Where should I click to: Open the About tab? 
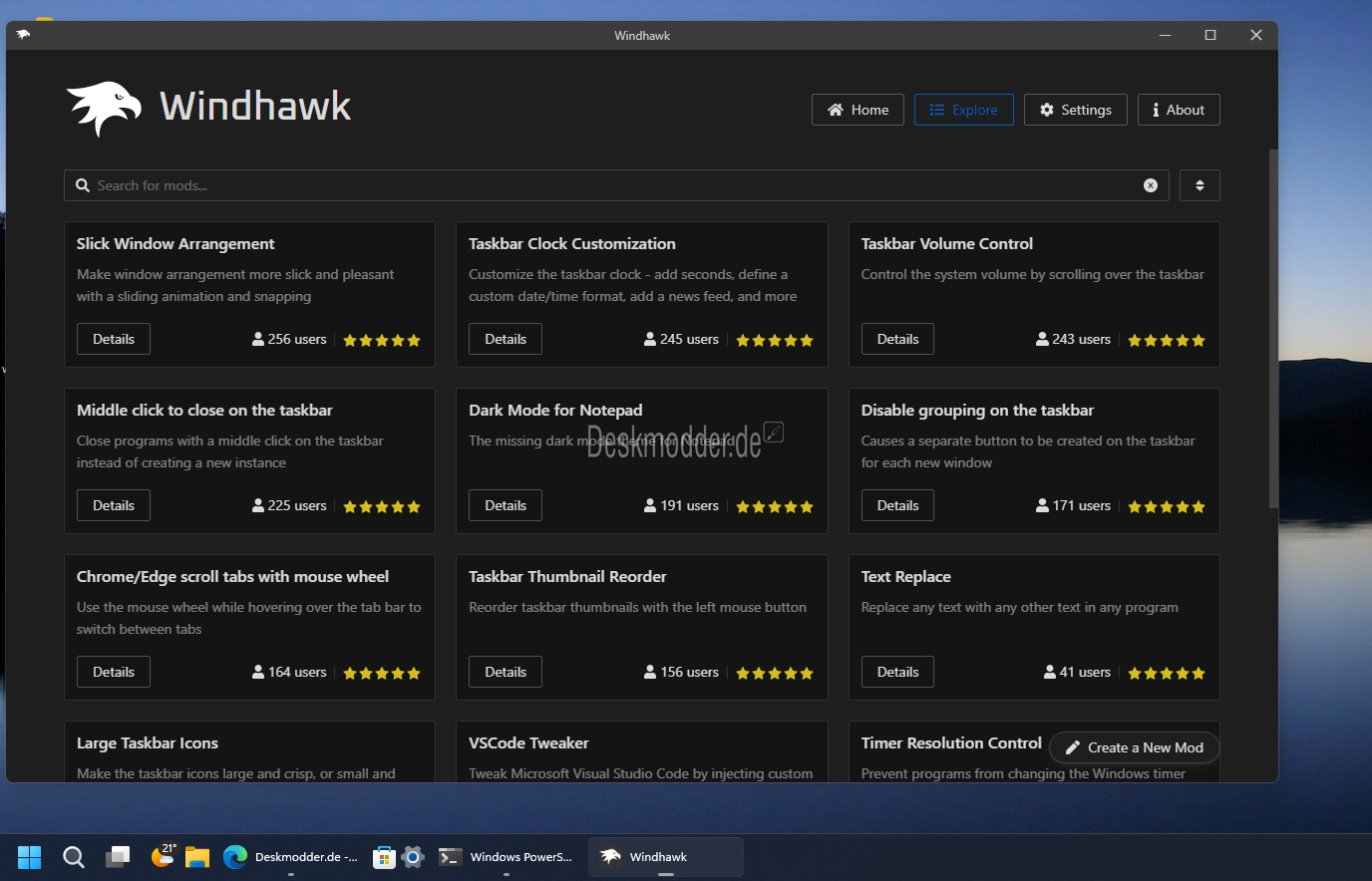coord(1179,110)
